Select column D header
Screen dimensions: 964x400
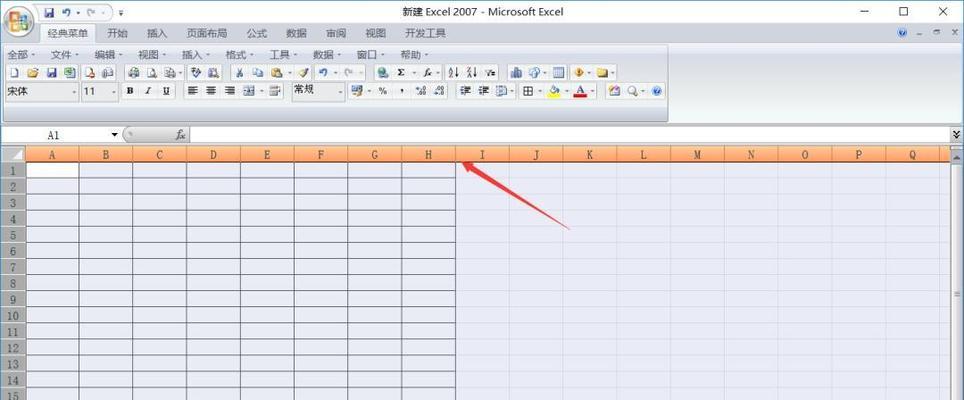click(x=213, y=154)
